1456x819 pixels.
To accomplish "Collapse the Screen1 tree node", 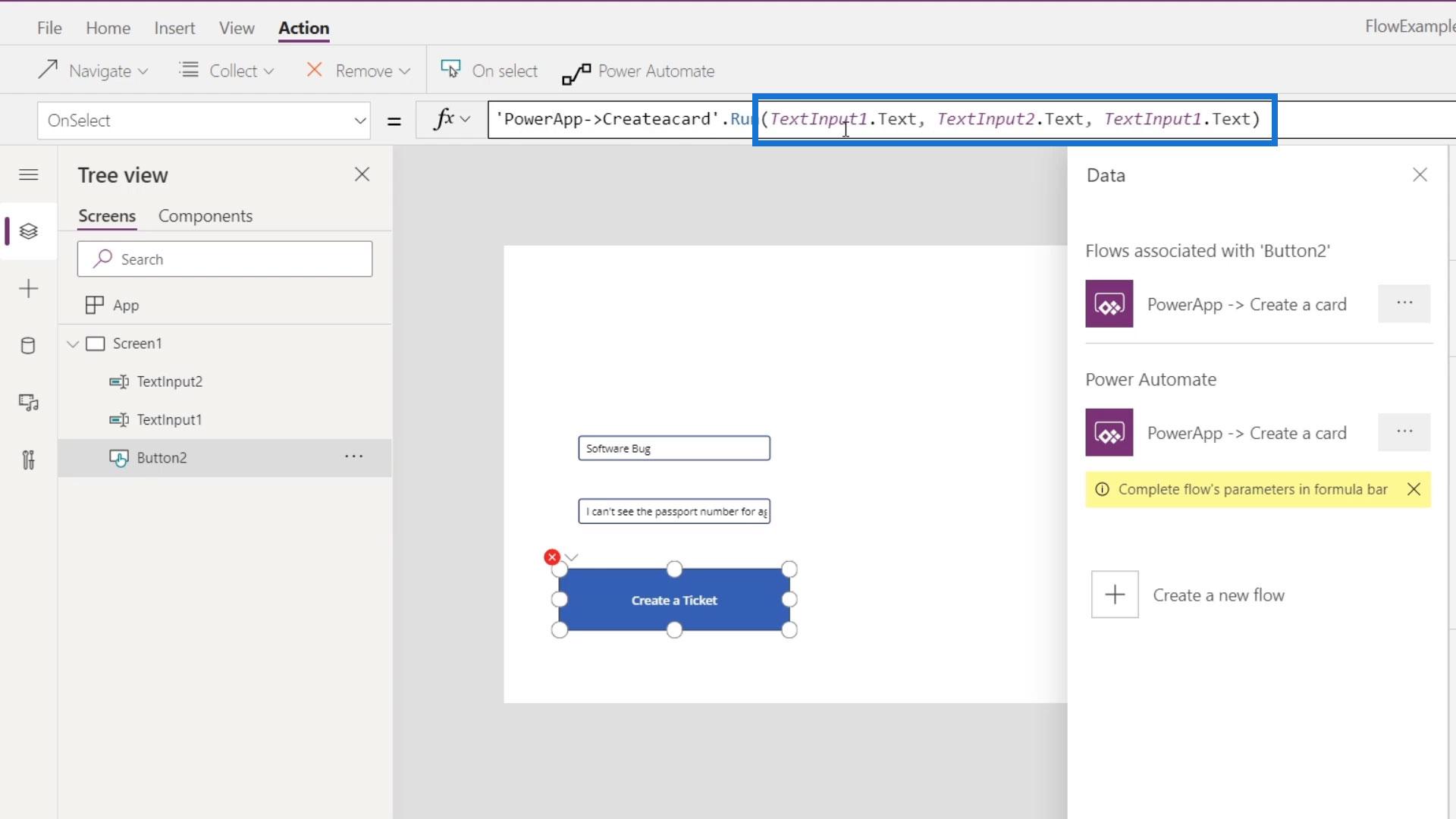I will [73, 344].
